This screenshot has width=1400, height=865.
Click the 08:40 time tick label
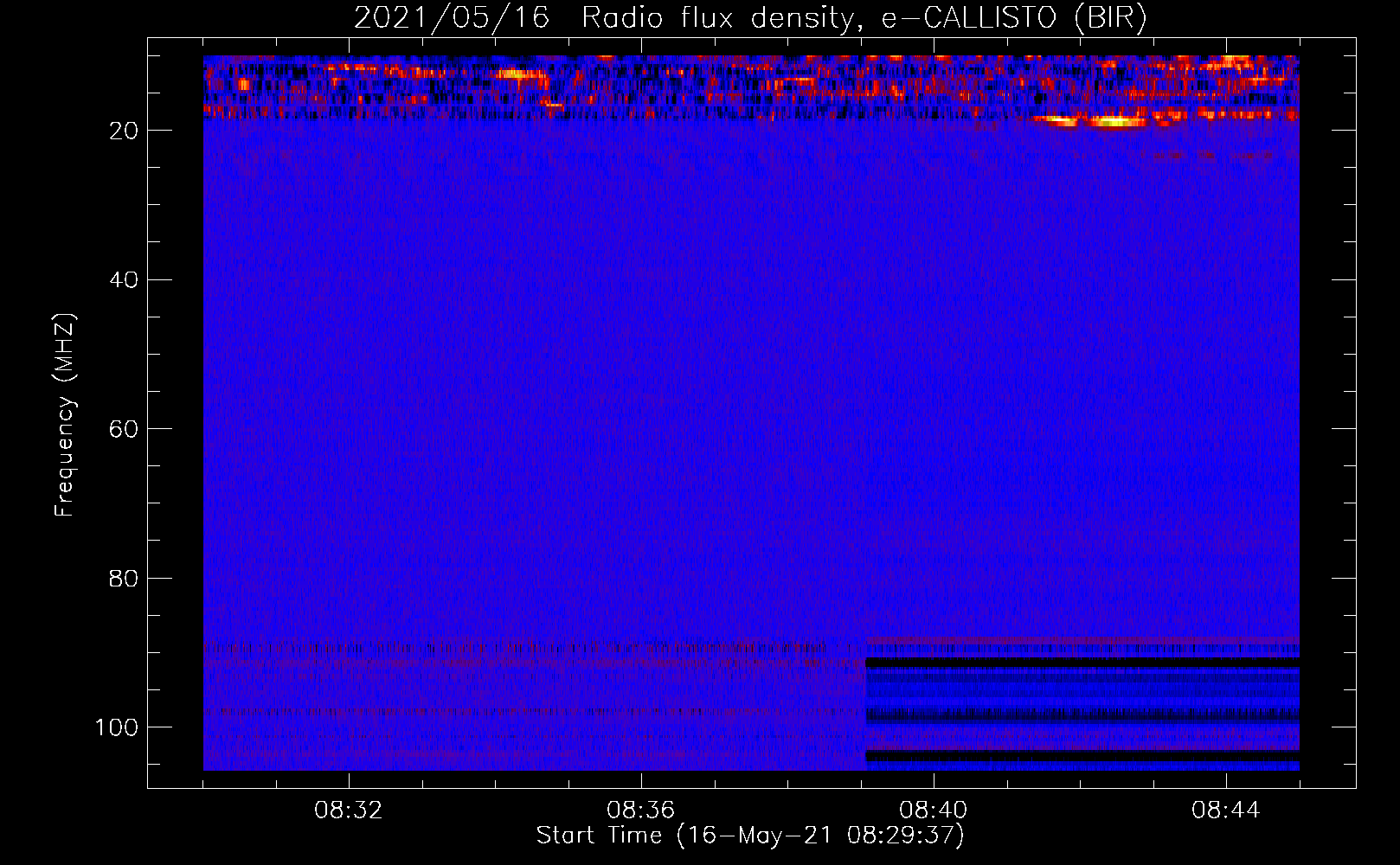click(934, 811)
